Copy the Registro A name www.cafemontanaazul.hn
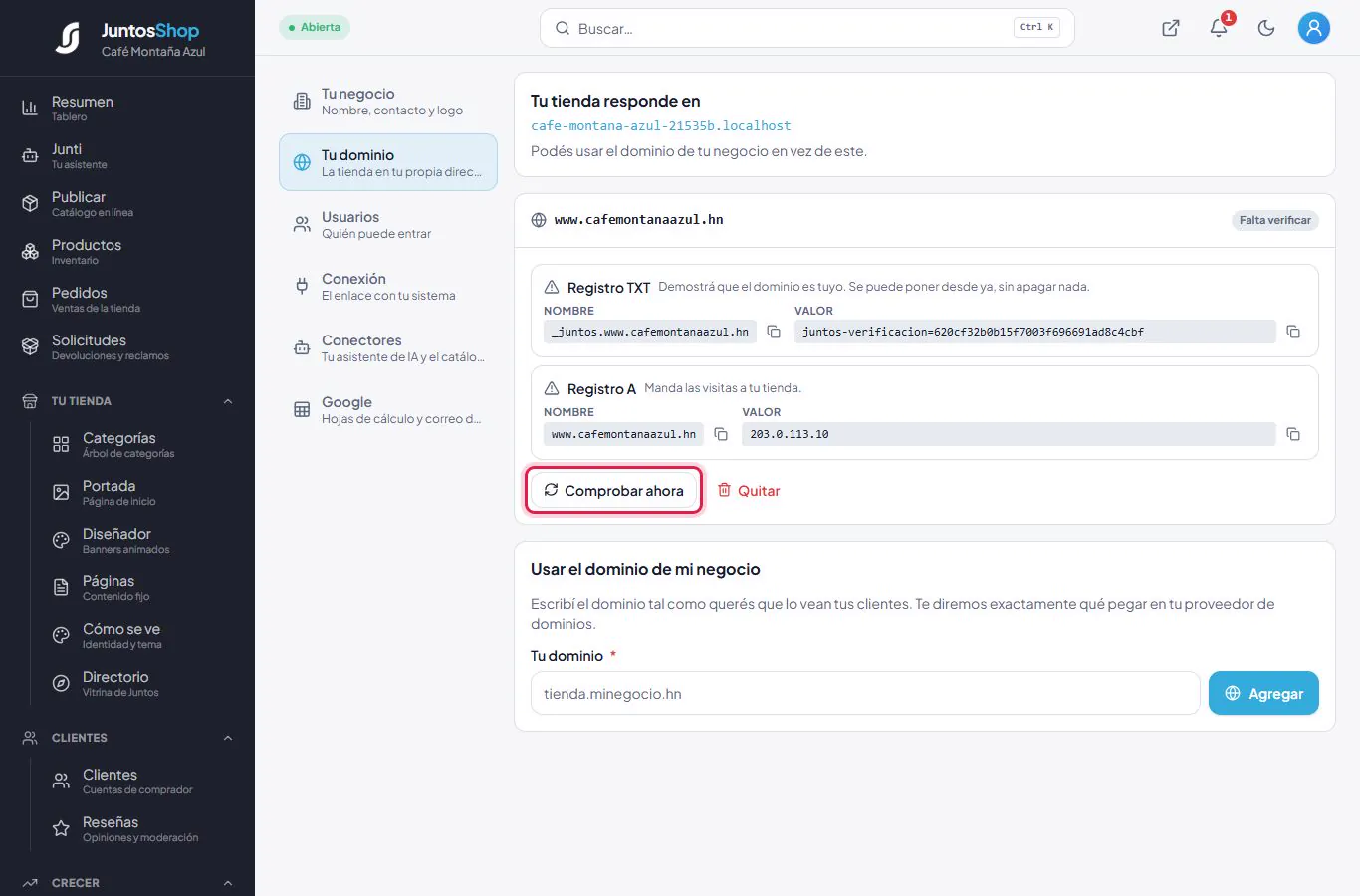The width and height of the screenshot is (1360, 896). click(x=721, y=434)
